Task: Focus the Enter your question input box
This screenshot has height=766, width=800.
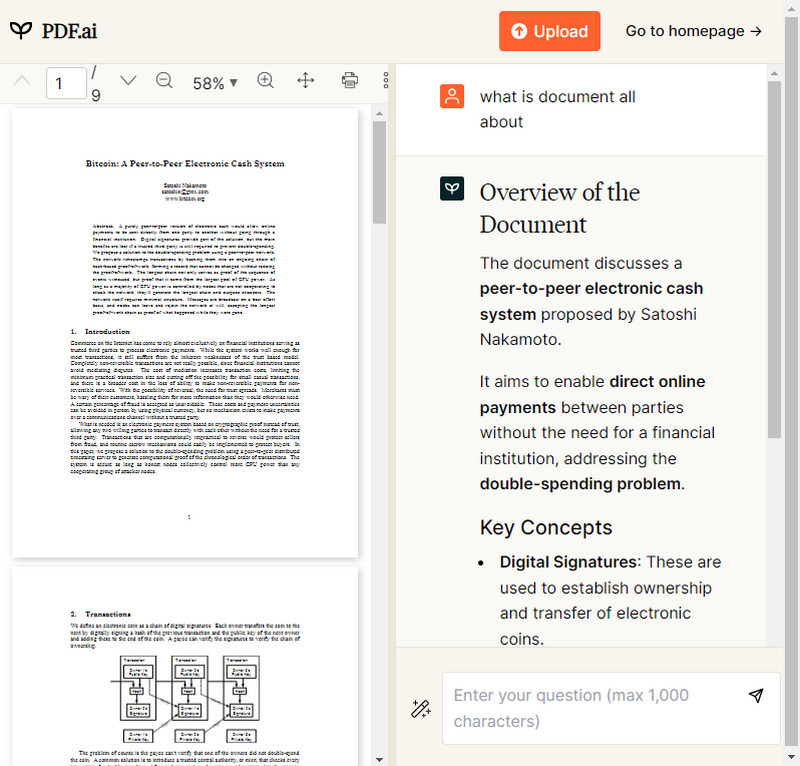Action: (x=611, y=708)
